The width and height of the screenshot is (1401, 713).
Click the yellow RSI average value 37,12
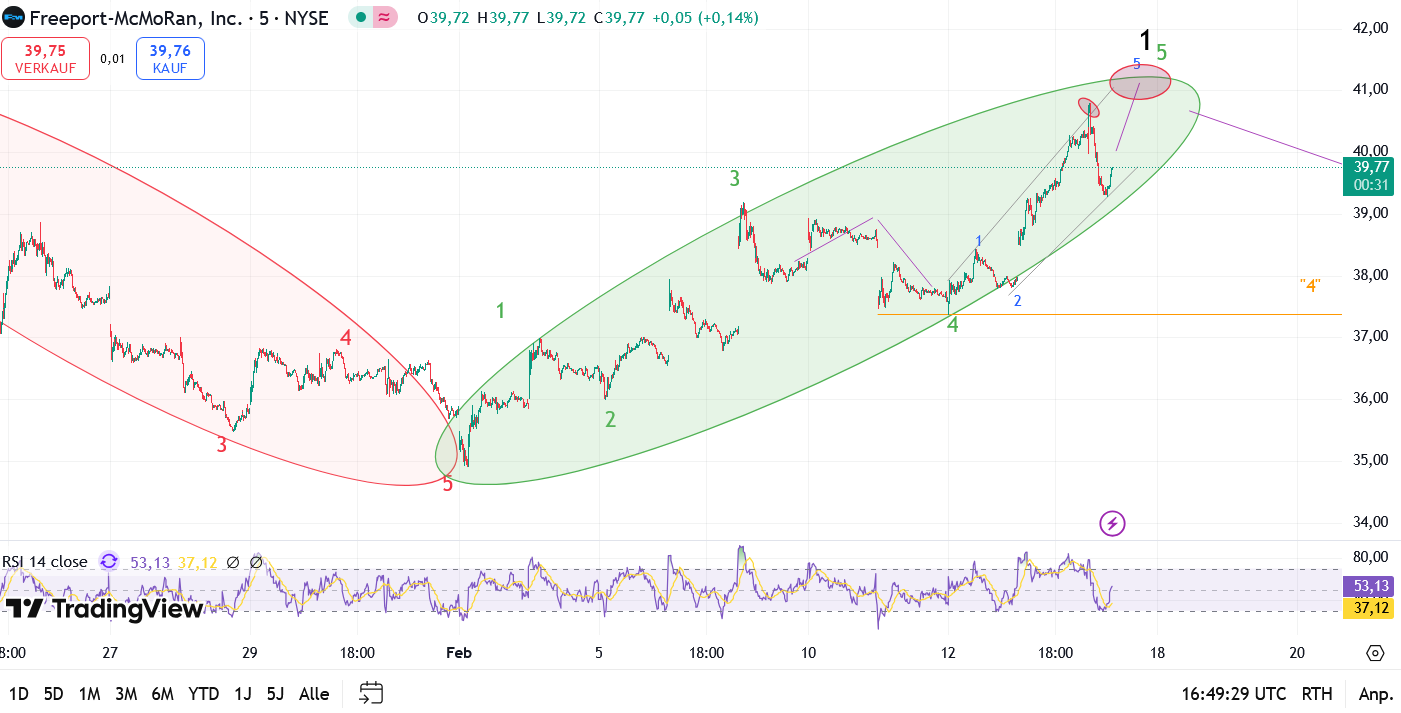tap(197, 563)
